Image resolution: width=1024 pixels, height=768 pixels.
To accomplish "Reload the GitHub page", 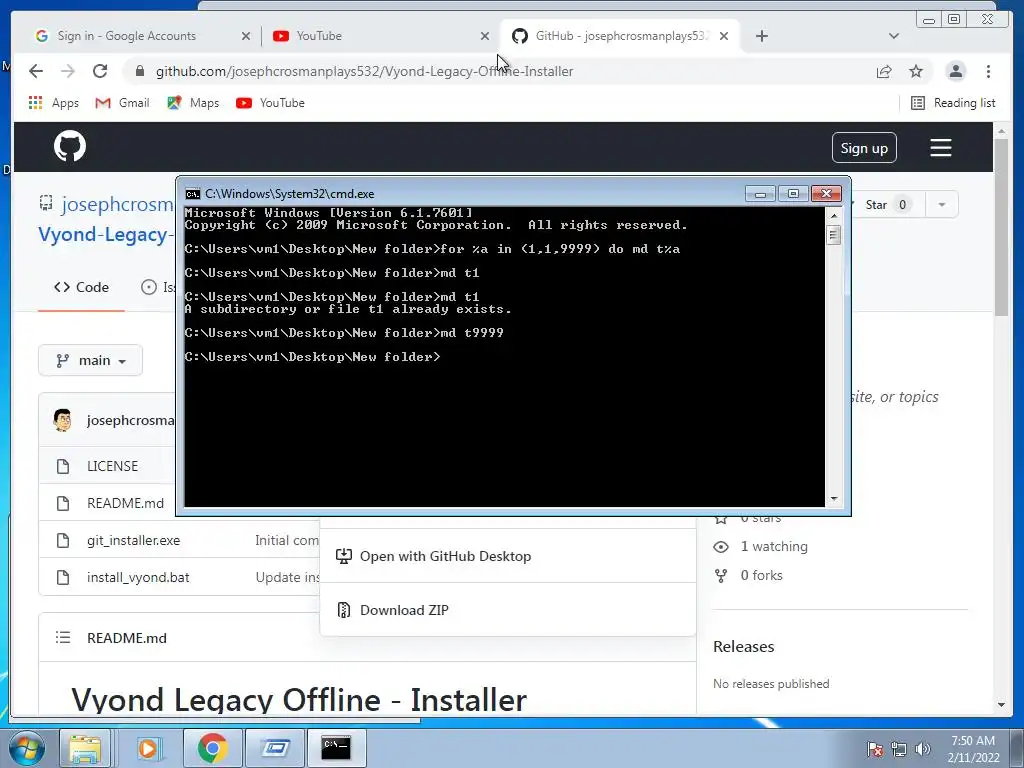I will tap(100, 71).
